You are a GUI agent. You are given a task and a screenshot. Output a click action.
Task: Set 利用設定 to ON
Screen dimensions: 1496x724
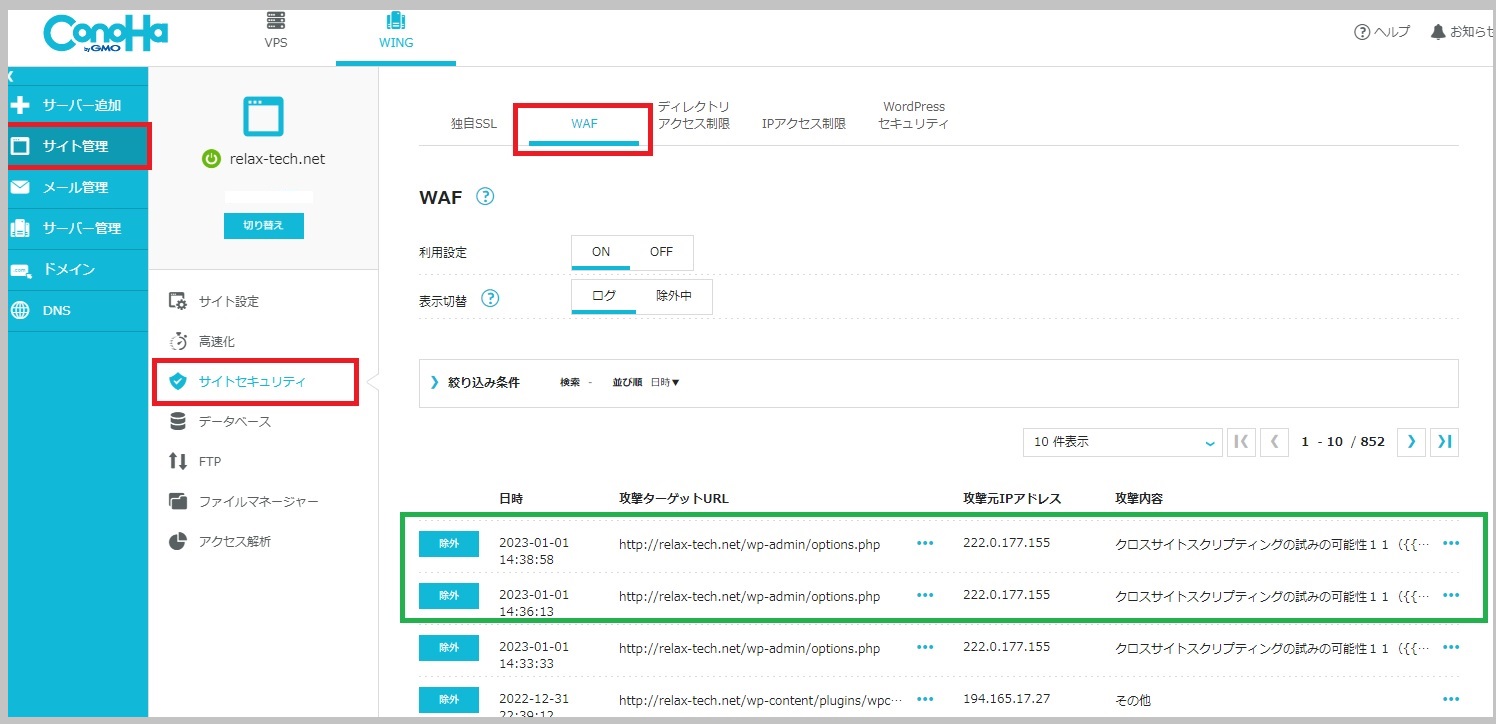point(601,252)
